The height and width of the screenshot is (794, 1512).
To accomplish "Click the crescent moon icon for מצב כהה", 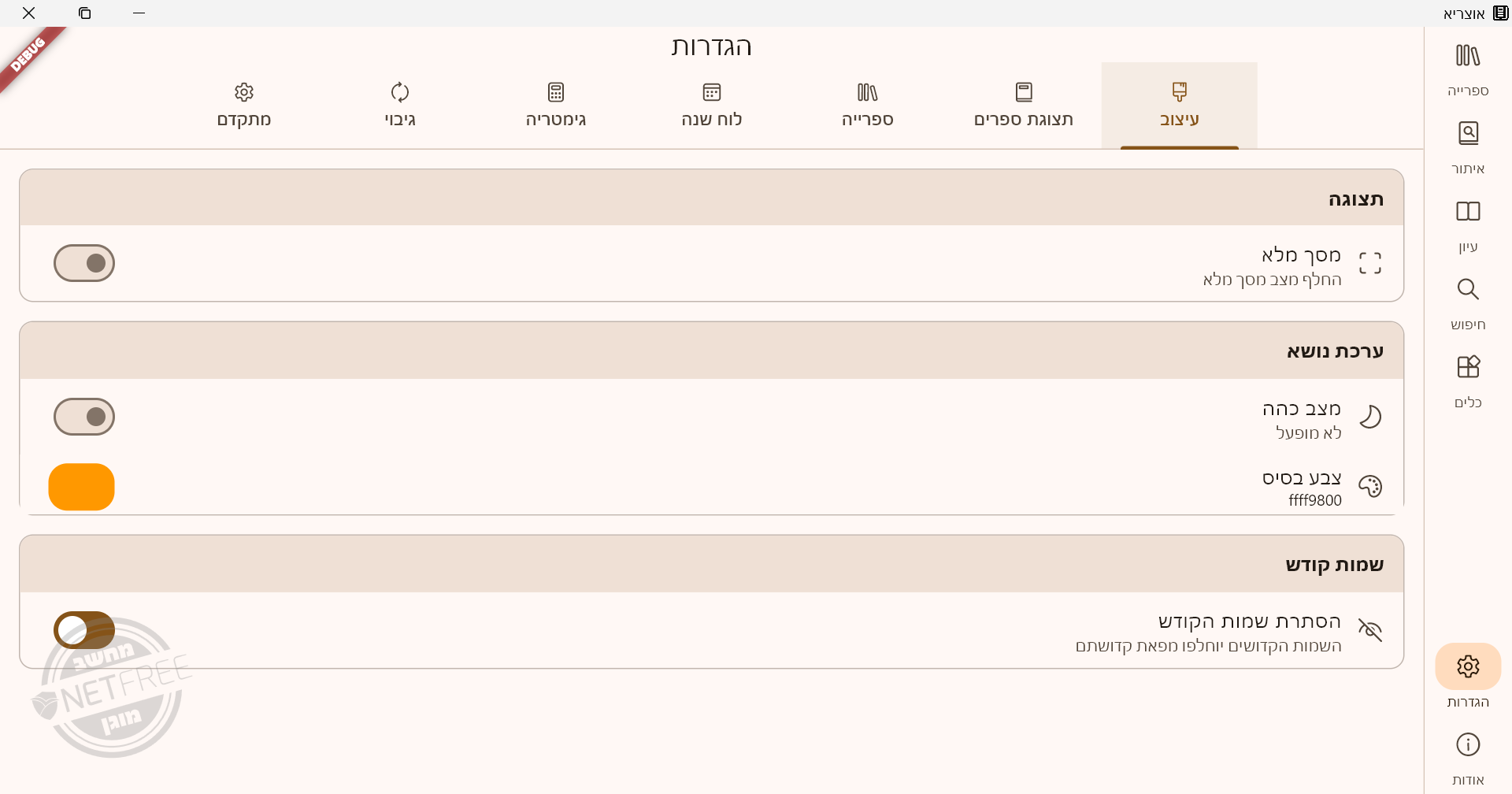I will point(1369,417).
